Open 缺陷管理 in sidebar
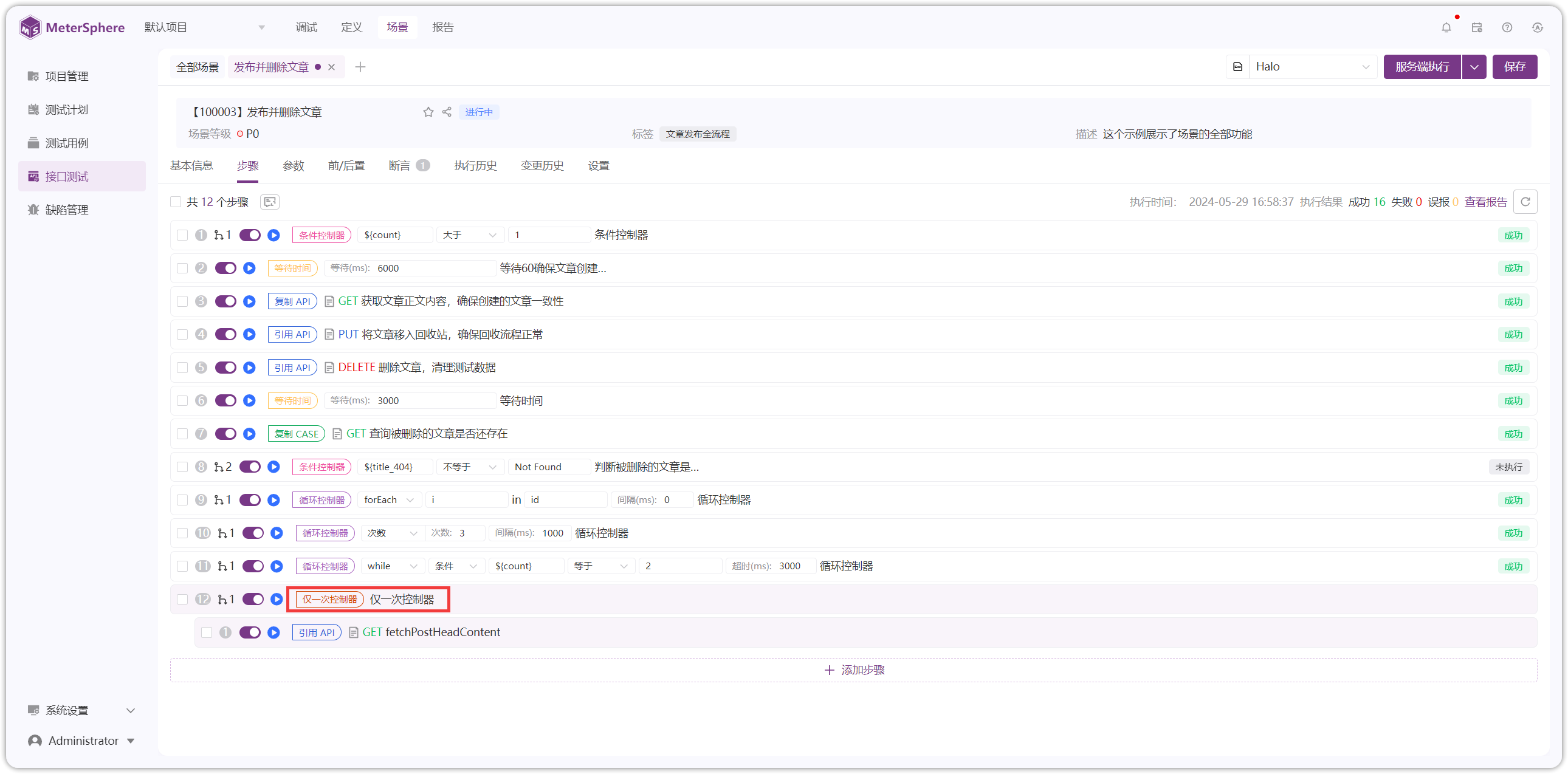 [82, 210]
